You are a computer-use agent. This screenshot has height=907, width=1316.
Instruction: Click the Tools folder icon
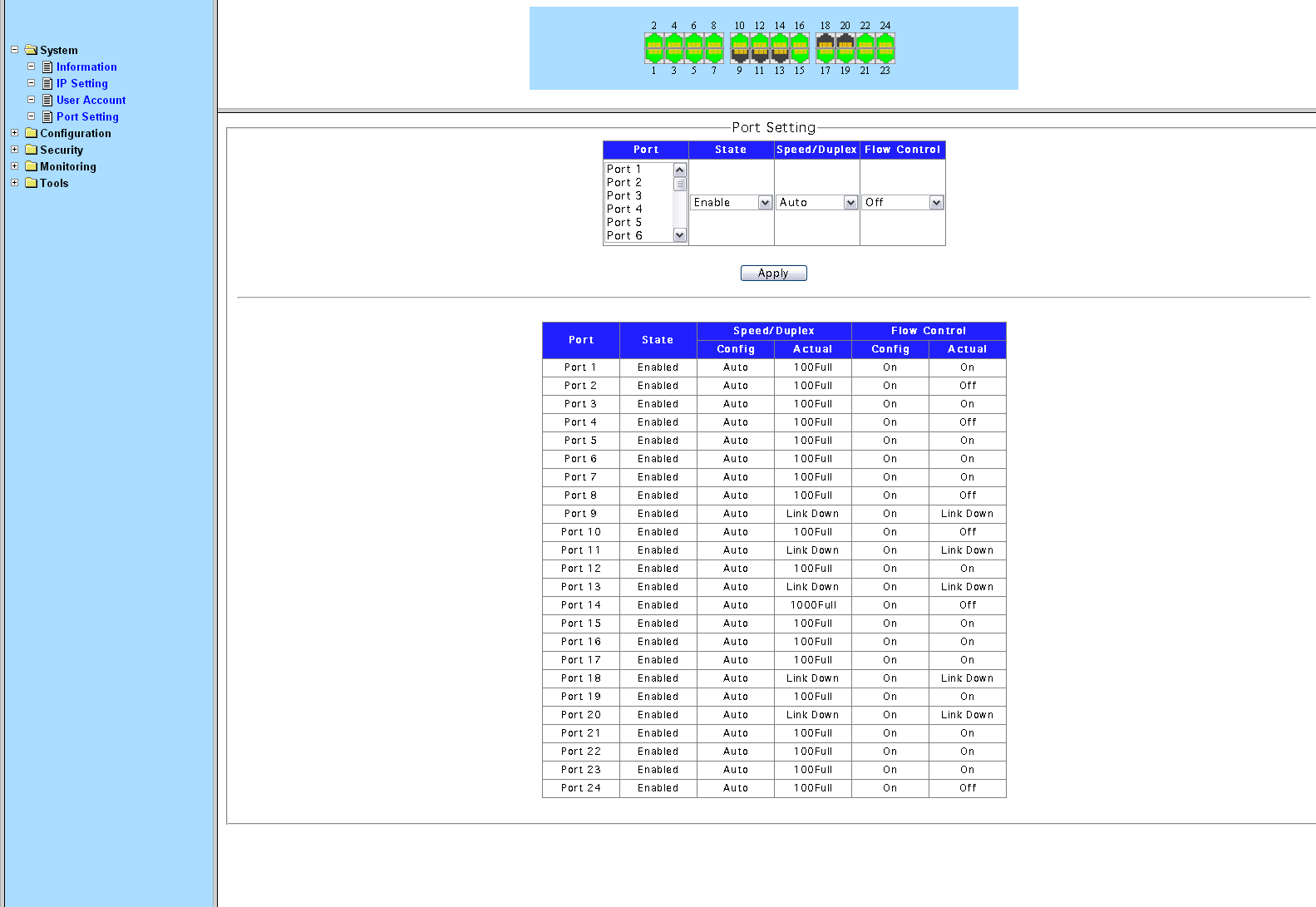tap(32, 183)
